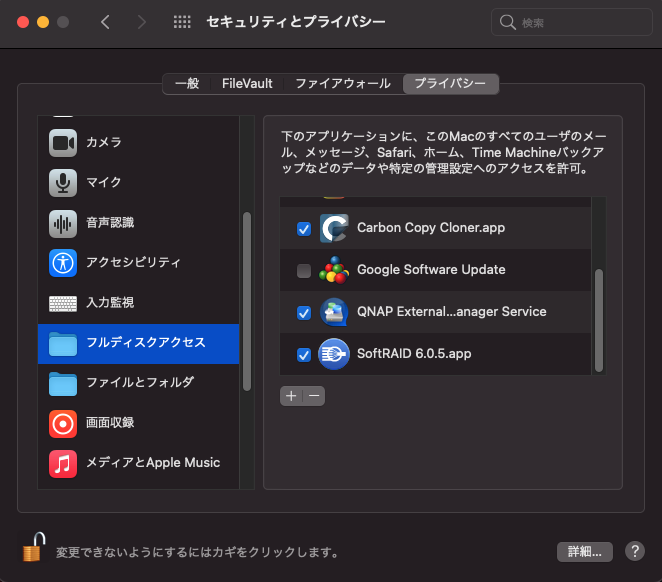Add an app with the plus button
Image resolution: width=662 pixels, height=582 pixels.
291,396
